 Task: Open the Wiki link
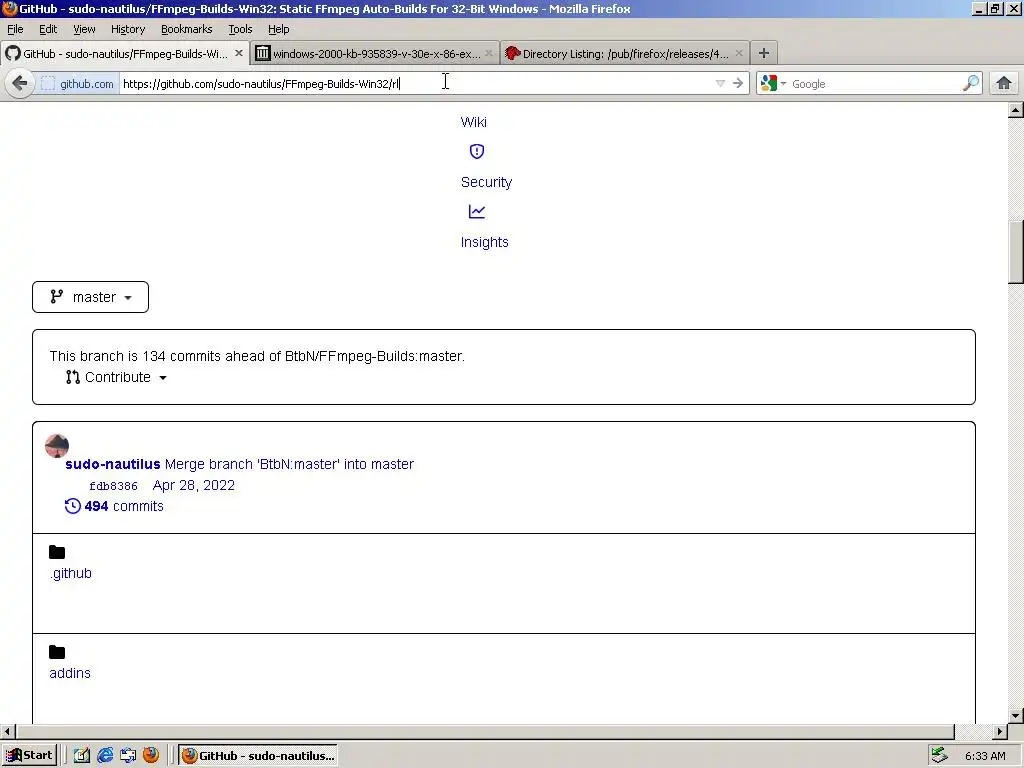473,122
